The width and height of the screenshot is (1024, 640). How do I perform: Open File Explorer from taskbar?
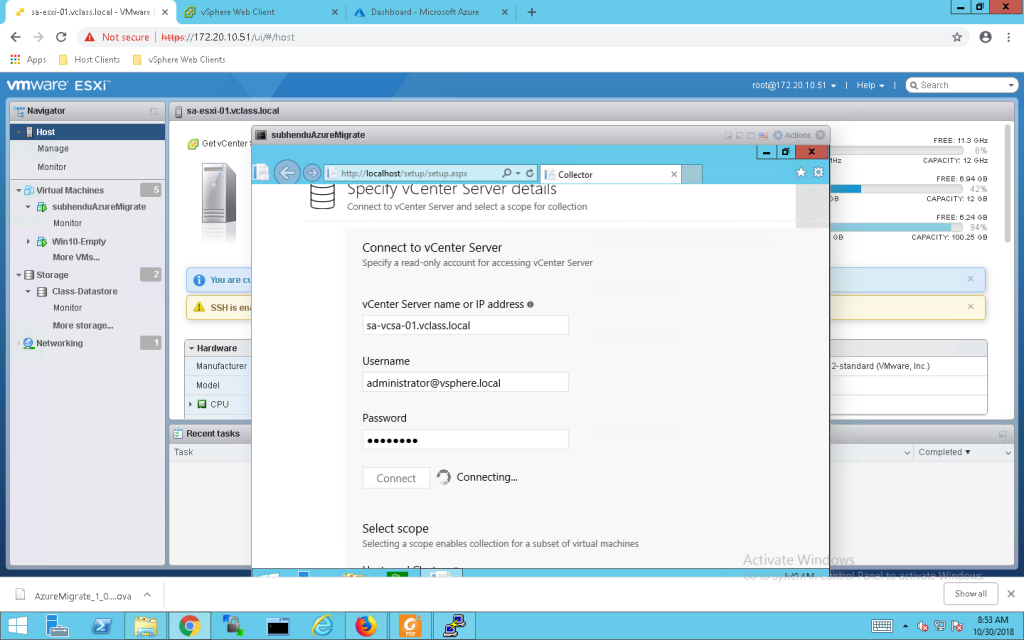[x=146, y=626]
